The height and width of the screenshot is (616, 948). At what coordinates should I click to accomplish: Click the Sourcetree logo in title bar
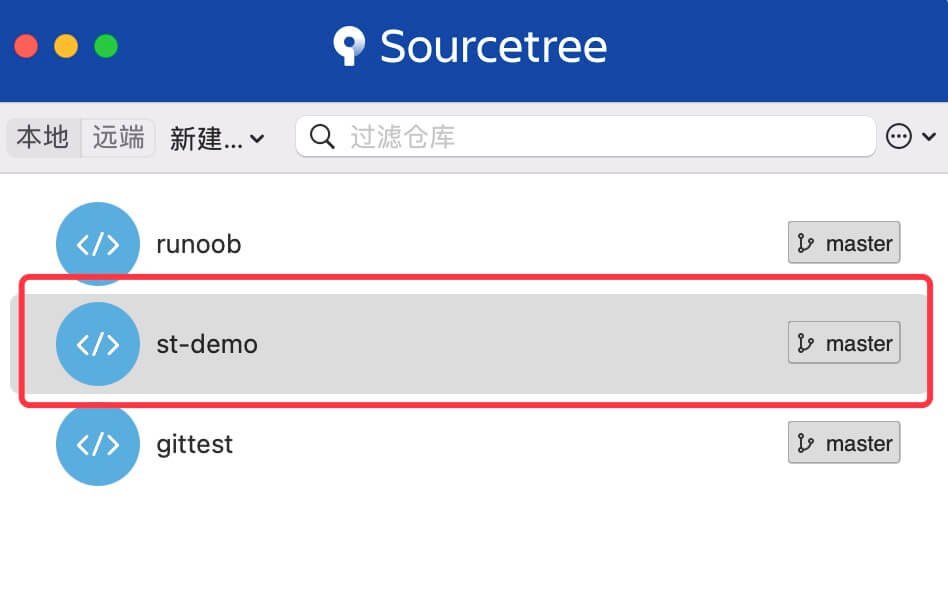[x=349, y=47]
